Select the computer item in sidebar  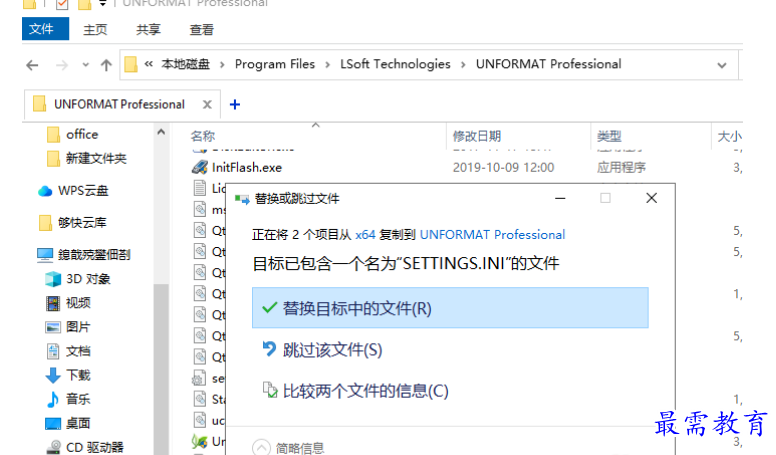(84, 254)
